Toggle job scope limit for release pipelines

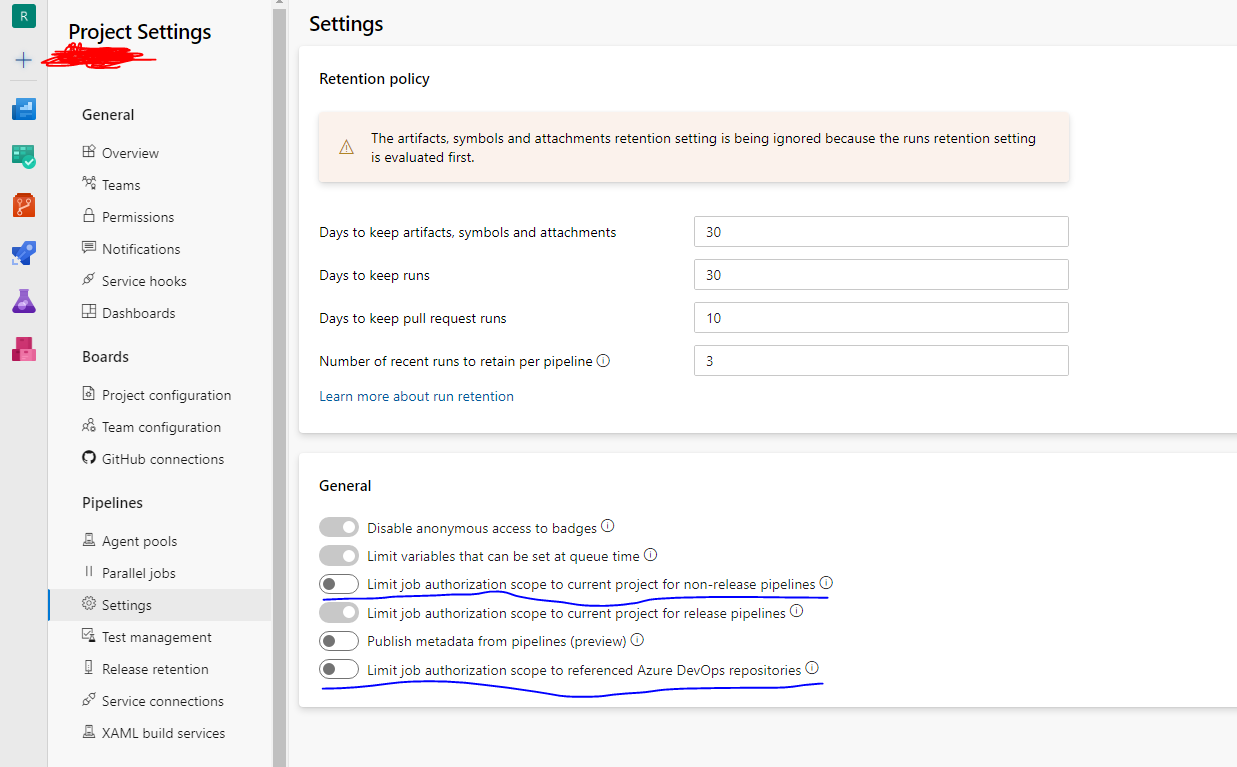click(339, 612)
